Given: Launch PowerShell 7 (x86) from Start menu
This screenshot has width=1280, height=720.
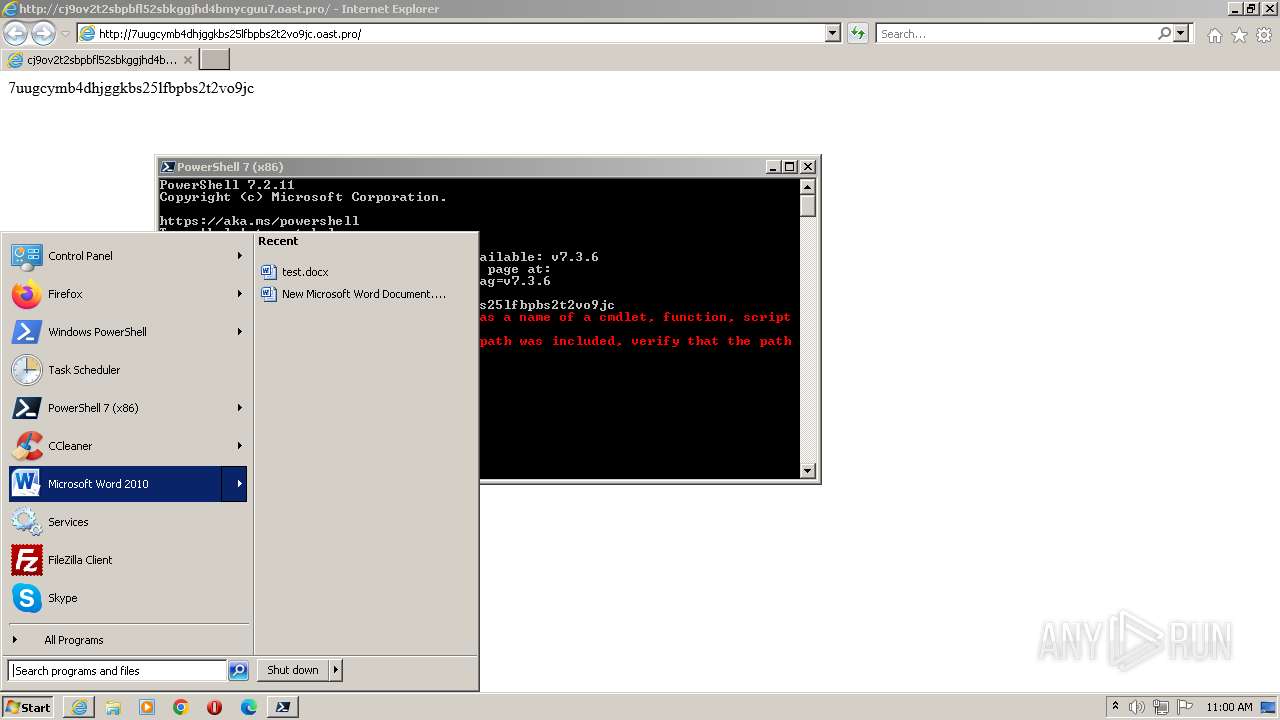Looking at the screenshot, I should 127,408.
